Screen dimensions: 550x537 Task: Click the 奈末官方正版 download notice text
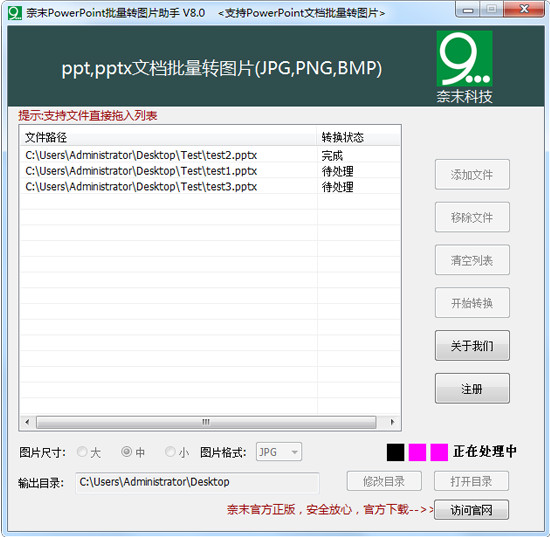click(x=330, y=510)
